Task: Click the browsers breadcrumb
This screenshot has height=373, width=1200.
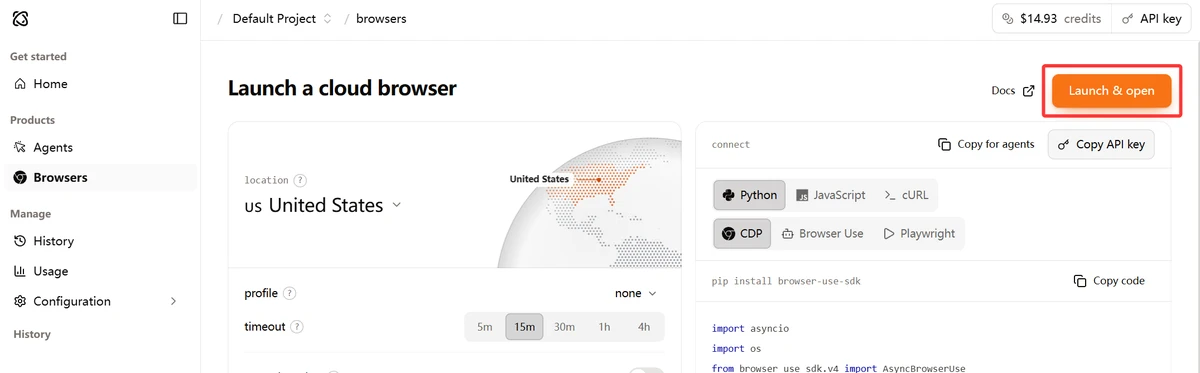Action: pos(381,19)
